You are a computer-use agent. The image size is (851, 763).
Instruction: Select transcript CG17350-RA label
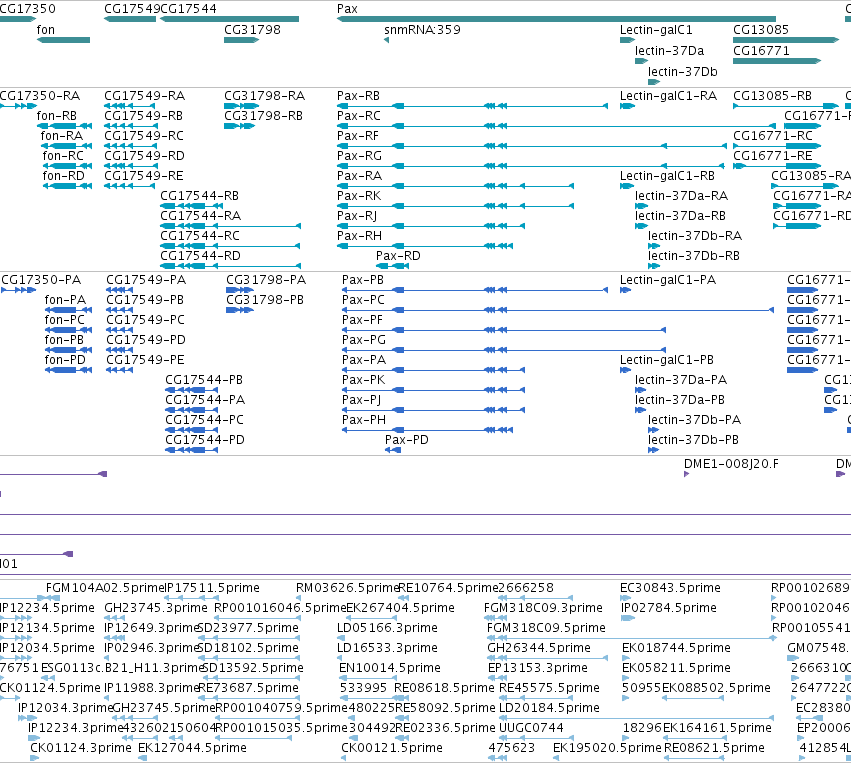point(40,96)
